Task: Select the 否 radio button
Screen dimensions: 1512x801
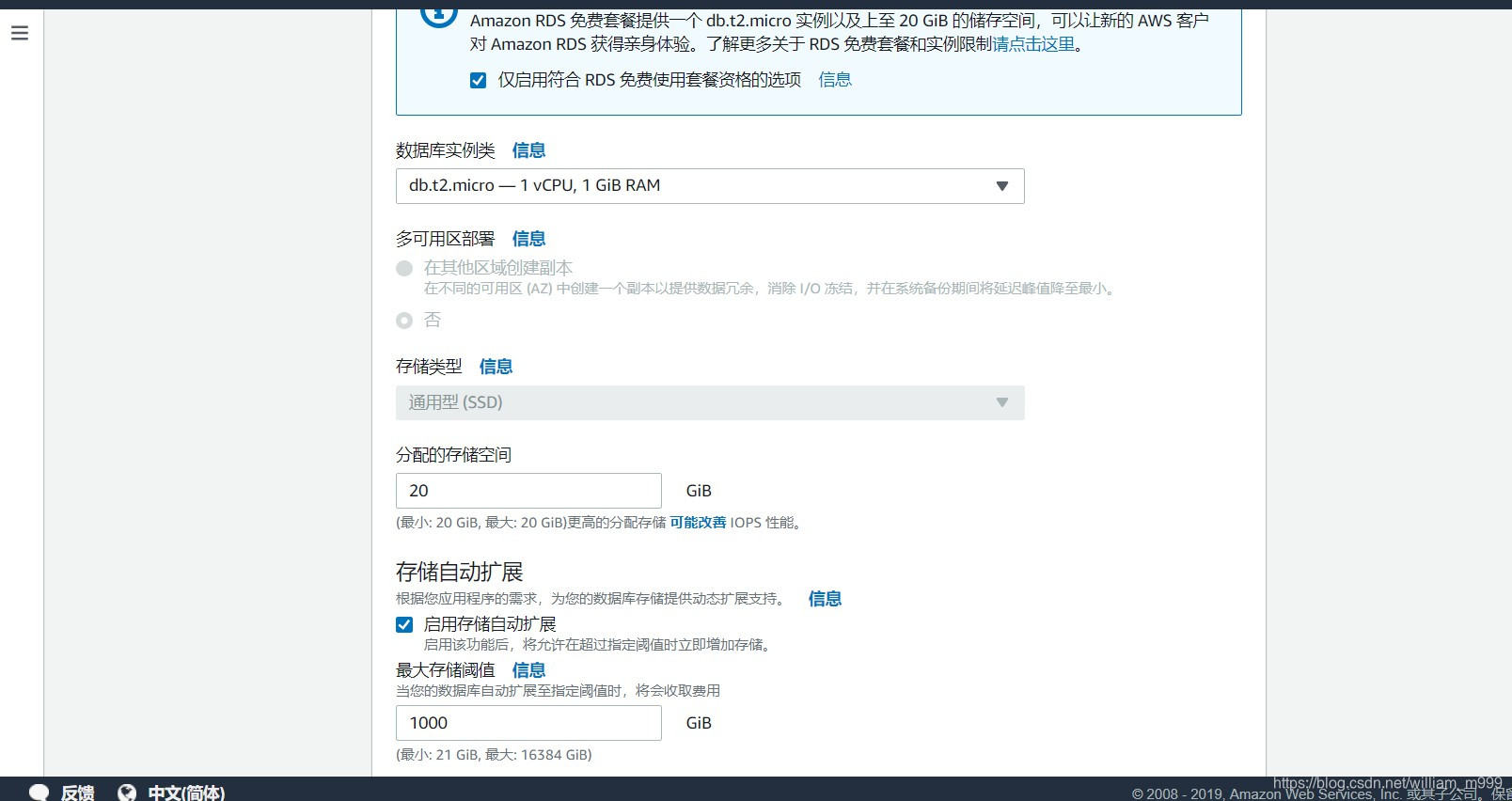Action: [404, 321]
